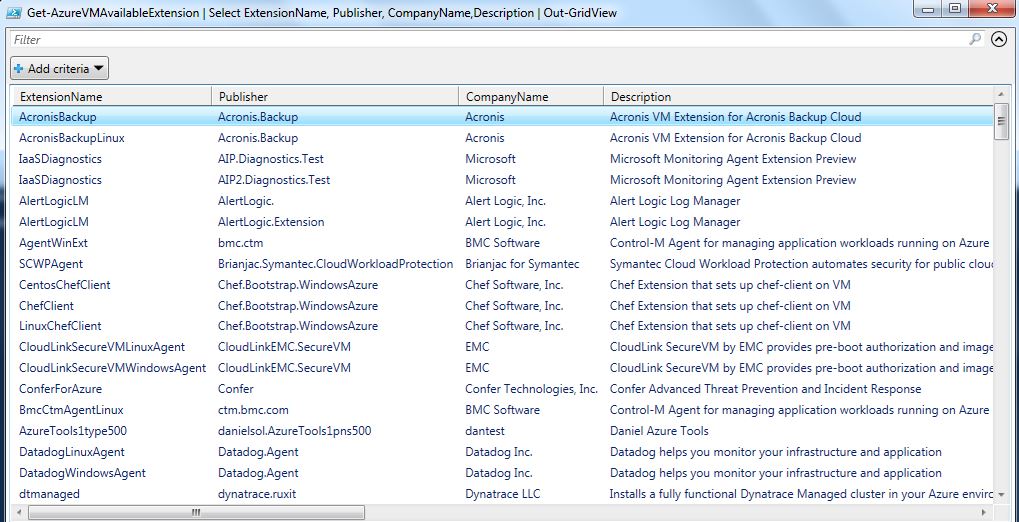Maximize the Out-GridView window

(x=955, y=9)
